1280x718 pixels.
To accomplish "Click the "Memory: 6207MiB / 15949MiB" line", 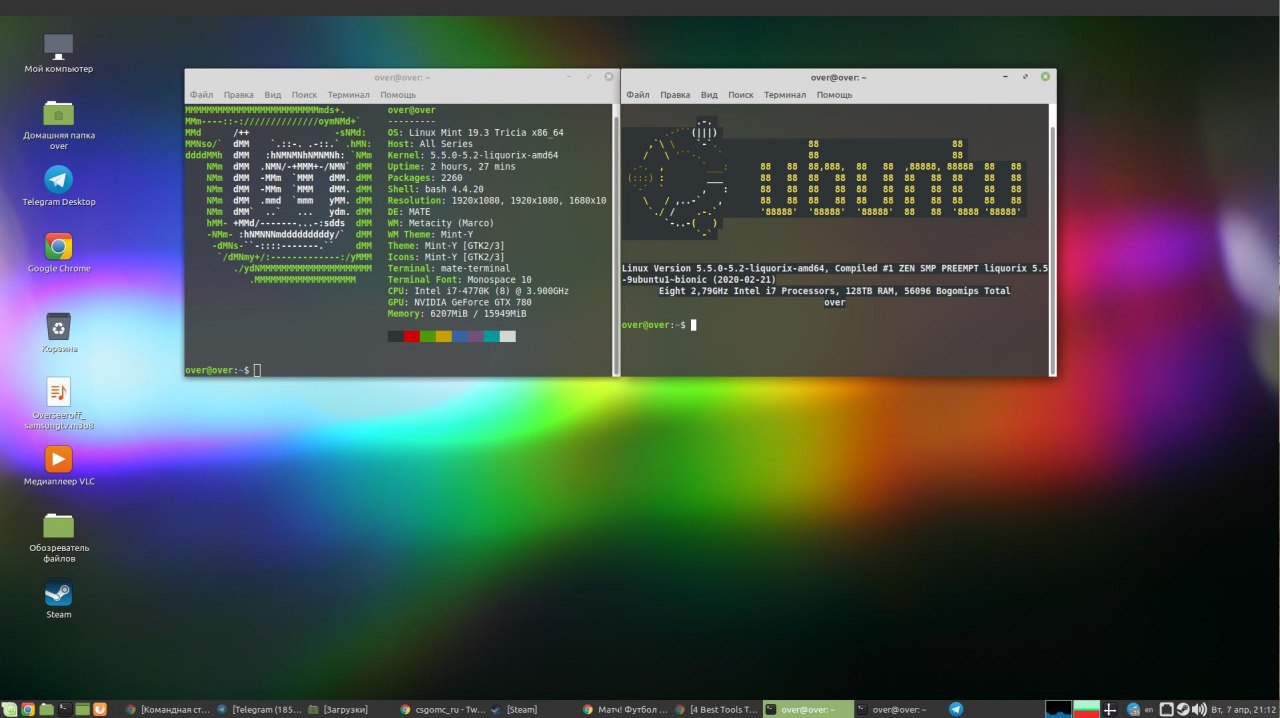I will click(457, 314).
